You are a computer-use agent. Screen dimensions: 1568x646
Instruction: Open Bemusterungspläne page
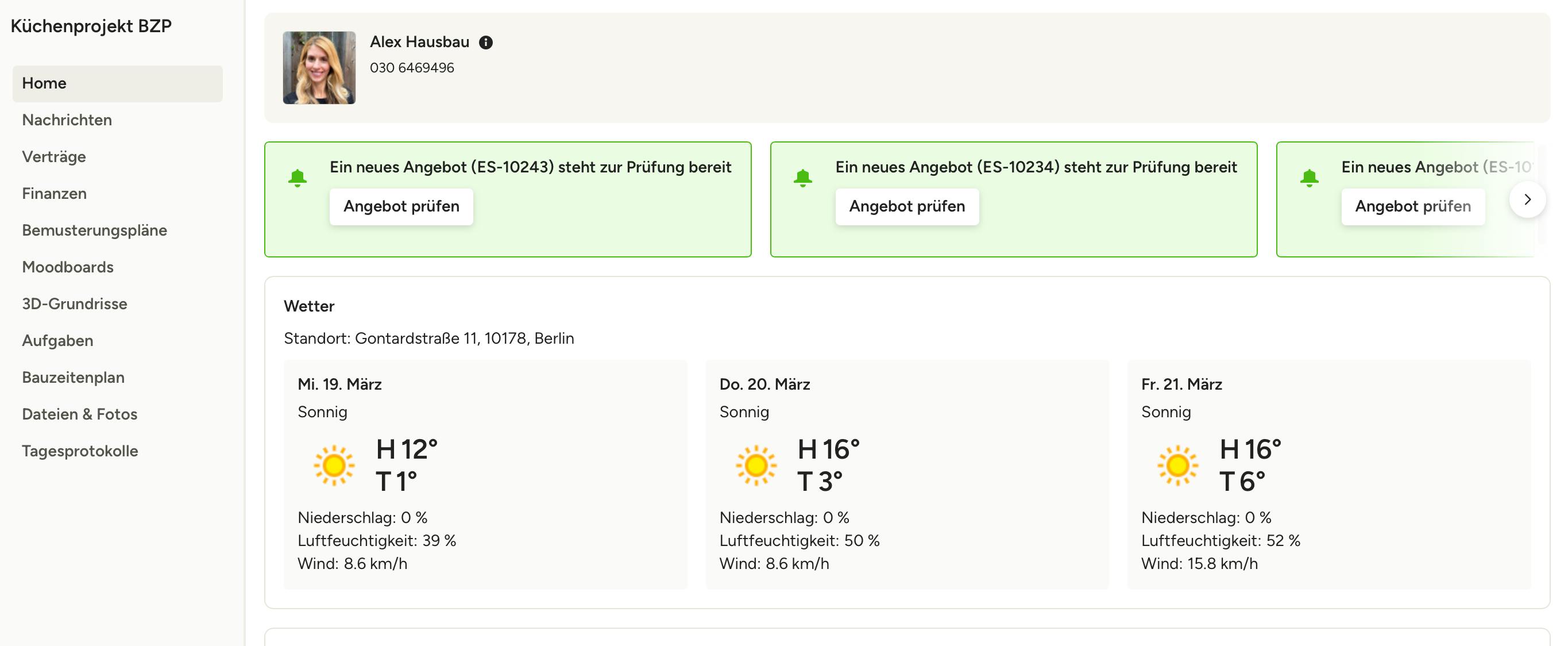point(94,230)
